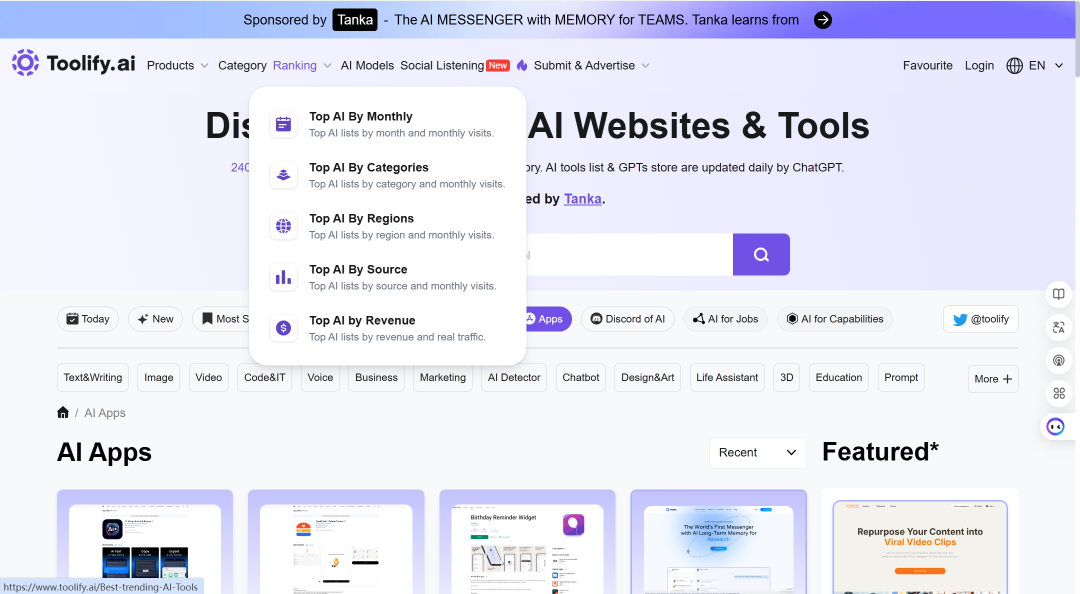Click the translate icon in right sidebar
This screenshot has height=594, width=1080.
[x=1059, y=327]
